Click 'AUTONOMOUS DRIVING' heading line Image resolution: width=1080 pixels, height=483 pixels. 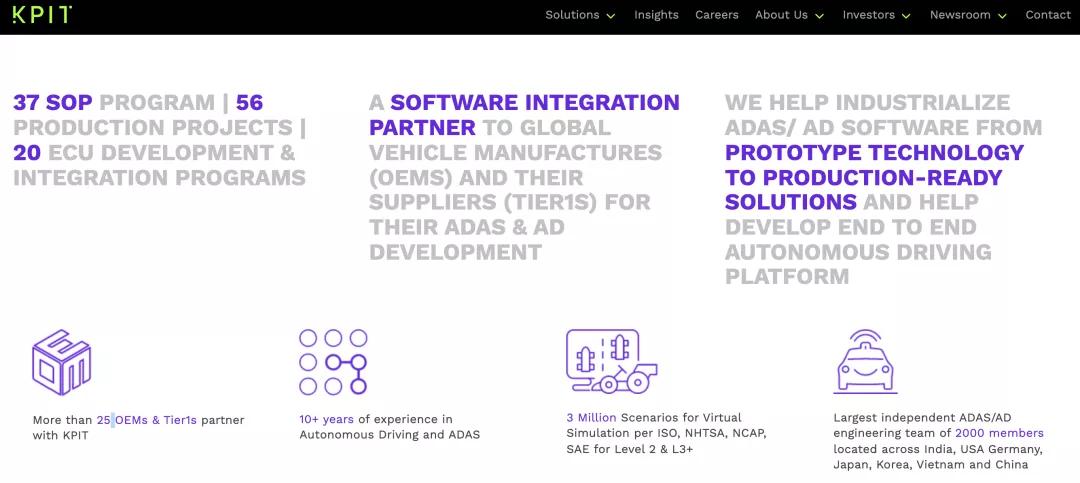858,251
